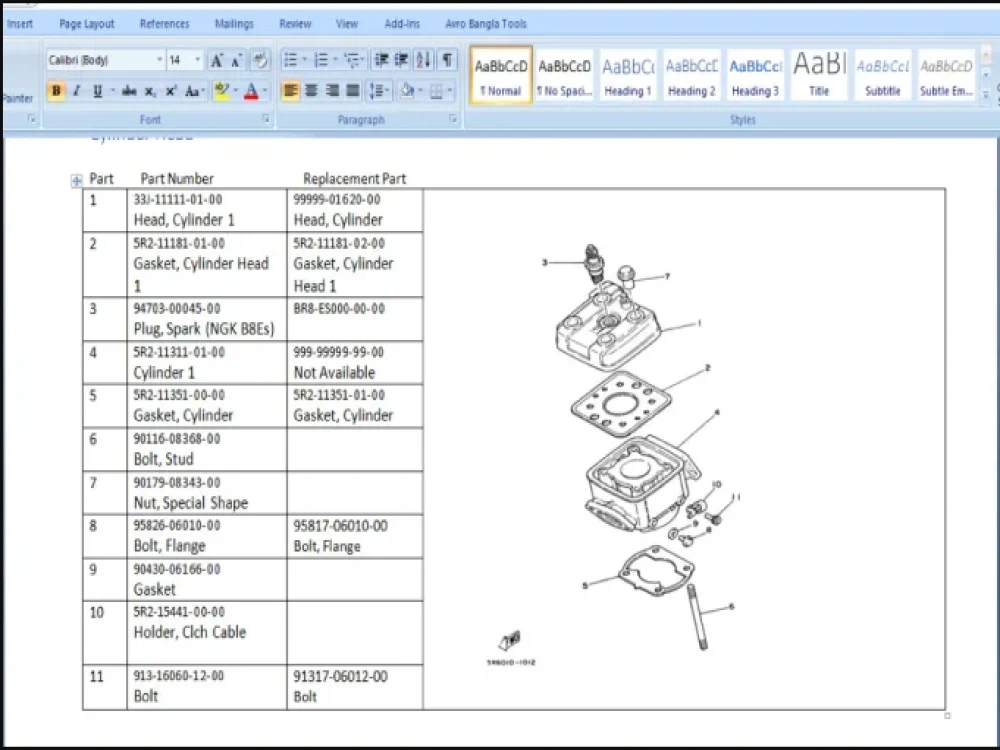
Task: Open the Add-Ins tab
Action: [402, 24]
